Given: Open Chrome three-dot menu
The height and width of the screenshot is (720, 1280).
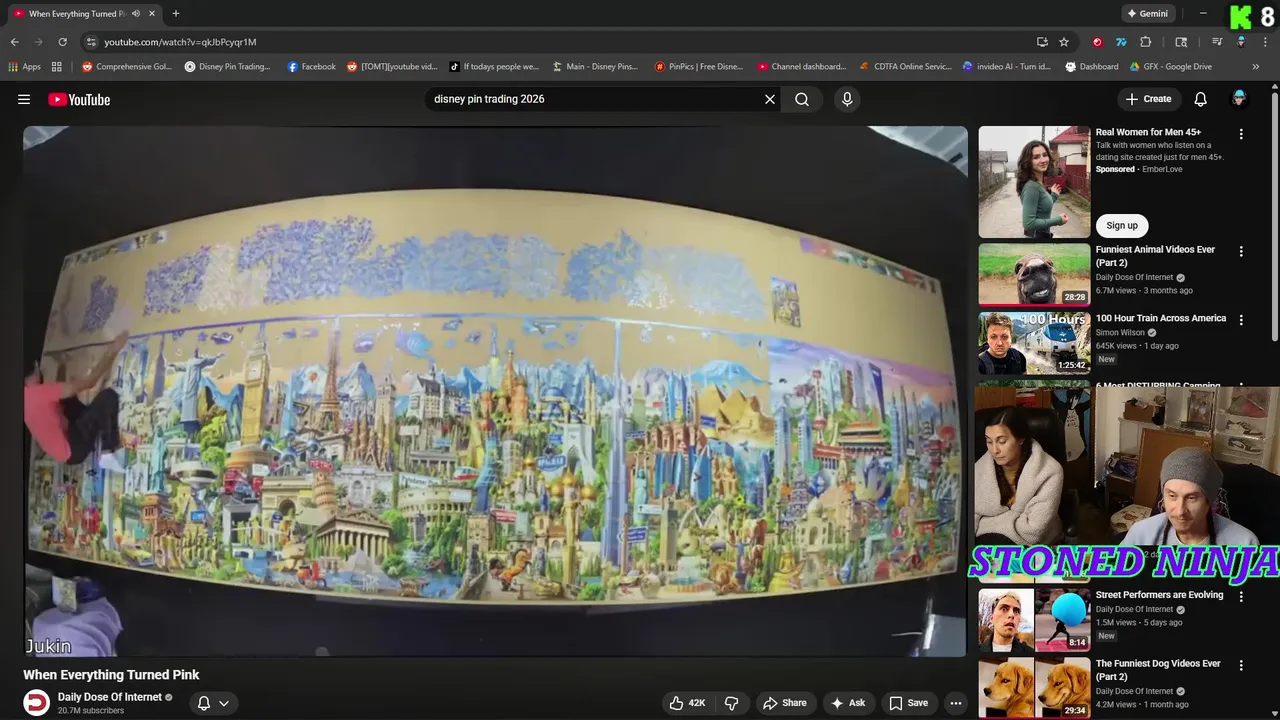Looking at the screenshot, I should tap(1265, 42).
